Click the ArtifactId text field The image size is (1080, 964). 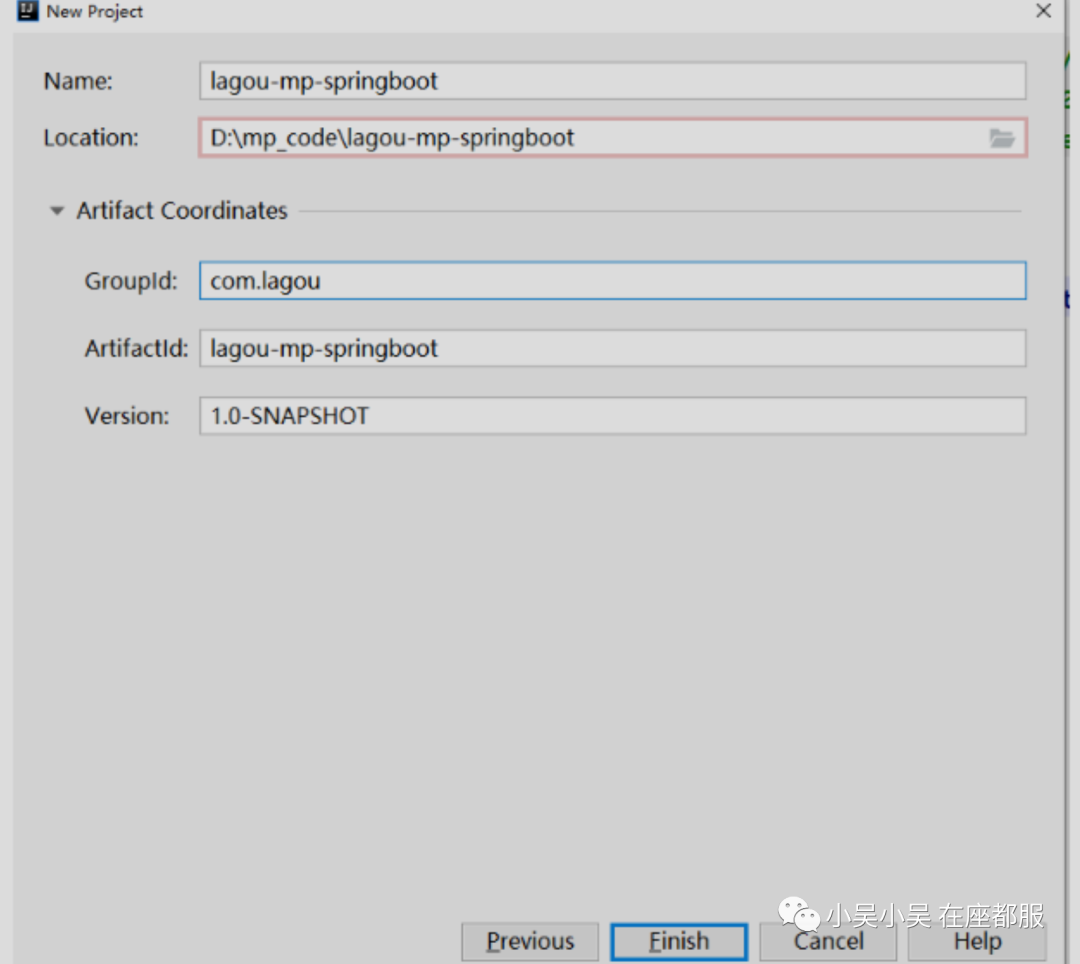612,348
